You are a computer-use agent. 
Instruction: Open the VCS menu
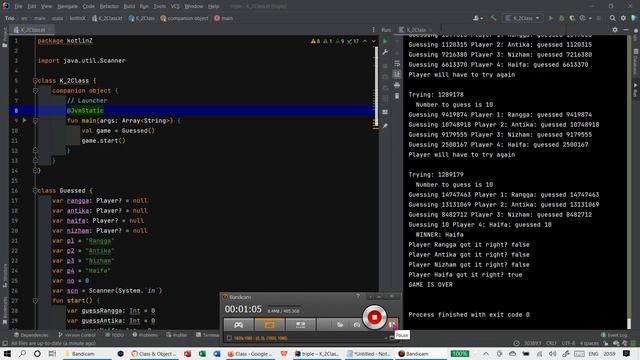(x=175, y=7)
